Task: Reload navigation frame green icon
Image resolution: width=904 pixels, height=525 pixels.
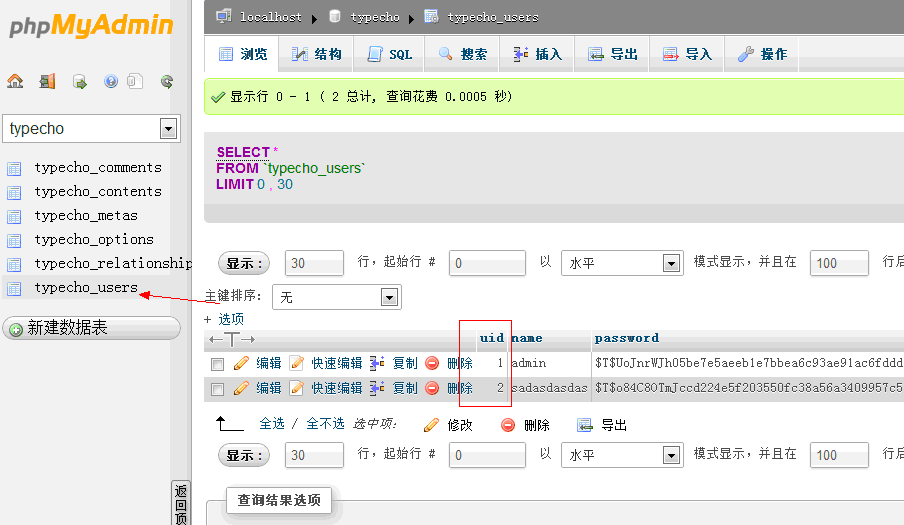Action: (167, 82)
